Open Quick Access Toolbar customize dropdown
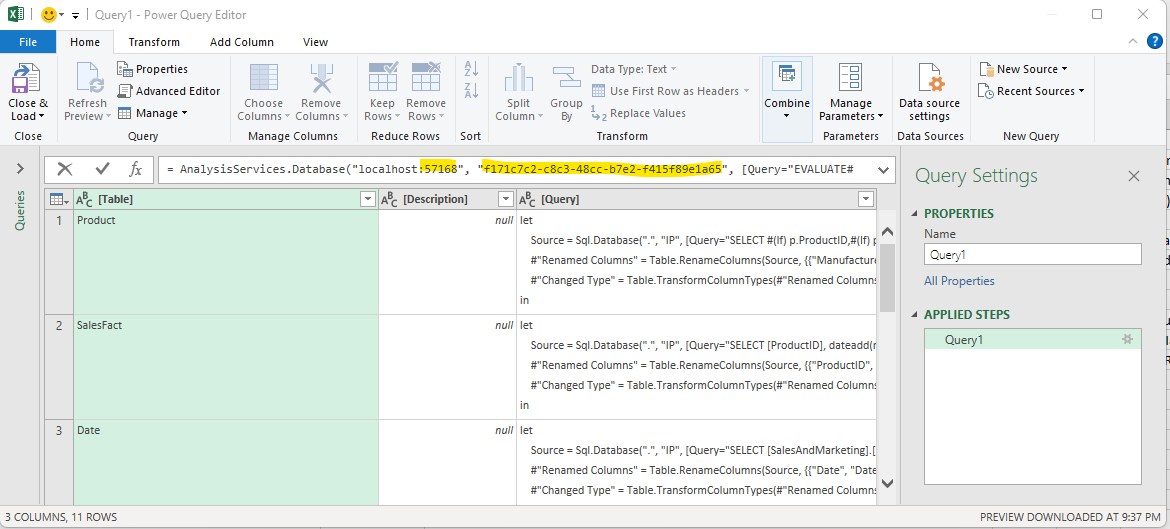The image size is (1170, 529). point(75,16)
